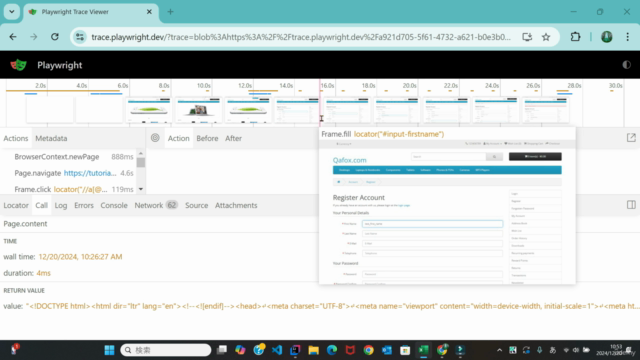This screenshot has width=640, height=360.
Task: Click the browser forward arrow
Action: (x=33, y=37)
